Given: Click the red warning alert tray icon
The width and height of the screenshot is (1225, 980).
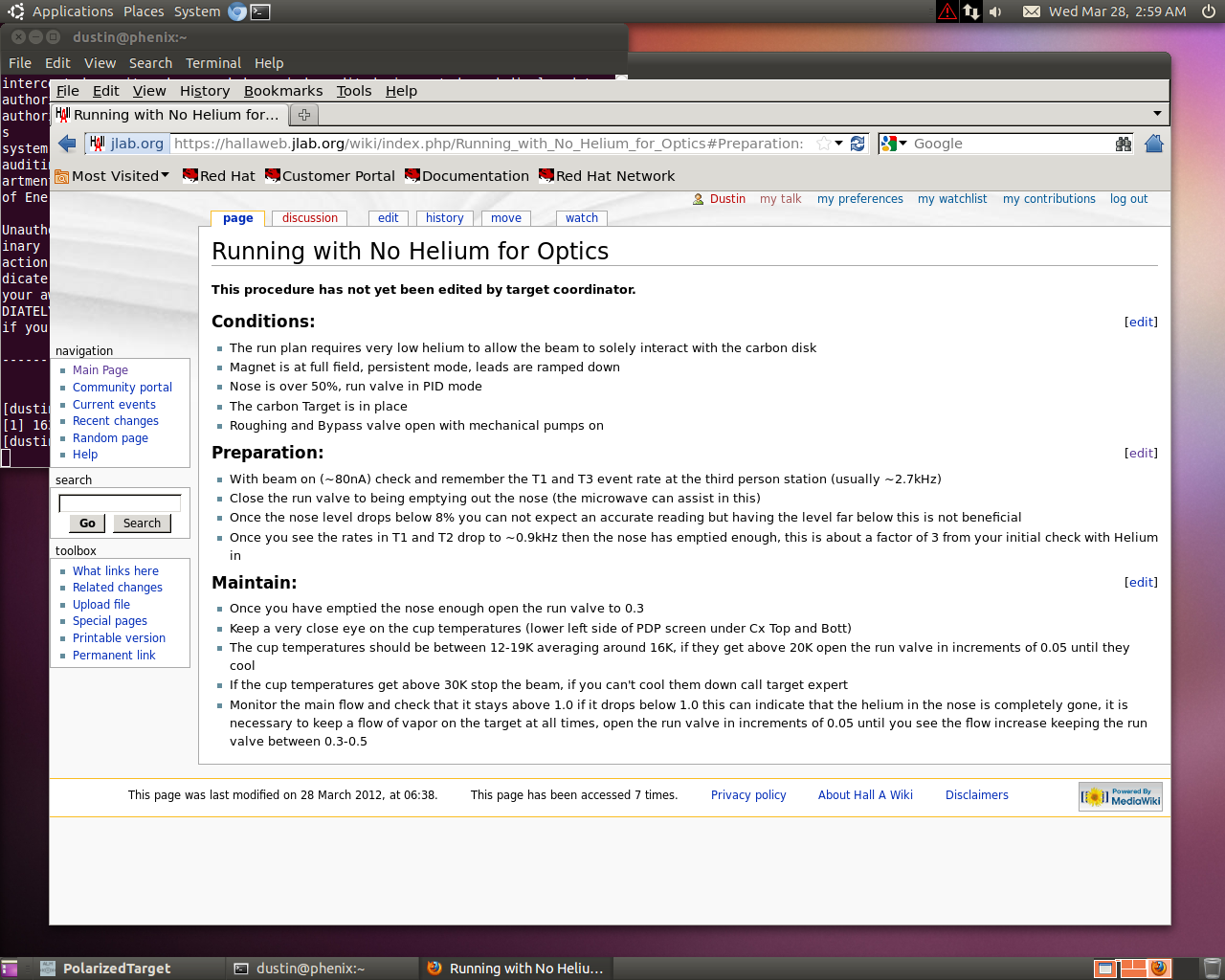Looking at the screenshot, I should pyautogui.click(x=947, y=11).
